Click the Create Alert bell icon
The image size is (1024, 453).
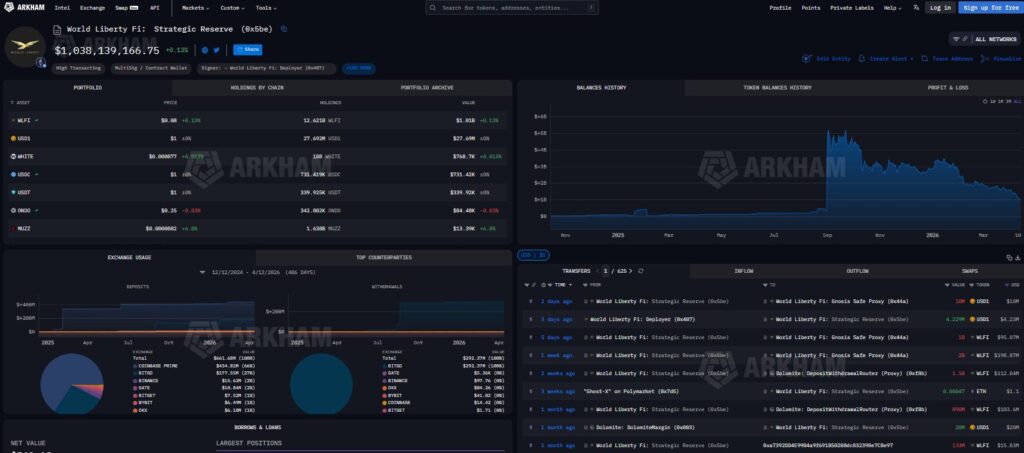pyautogui.click(x=863, y=59)
